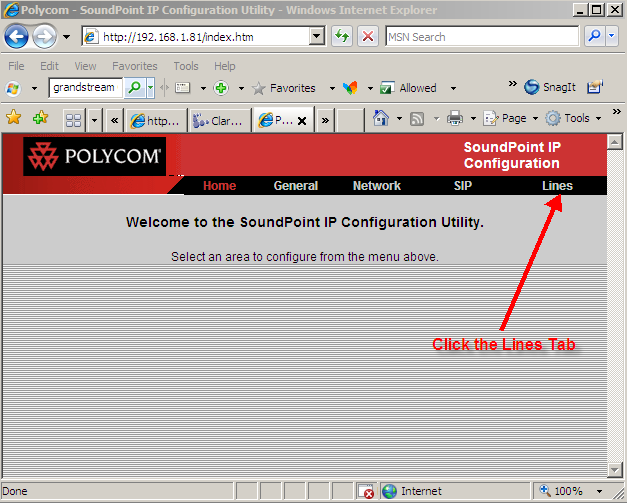The image size is (627, 503).
Task: Click the scroll tabs right chevron
Action: point(325,120)
